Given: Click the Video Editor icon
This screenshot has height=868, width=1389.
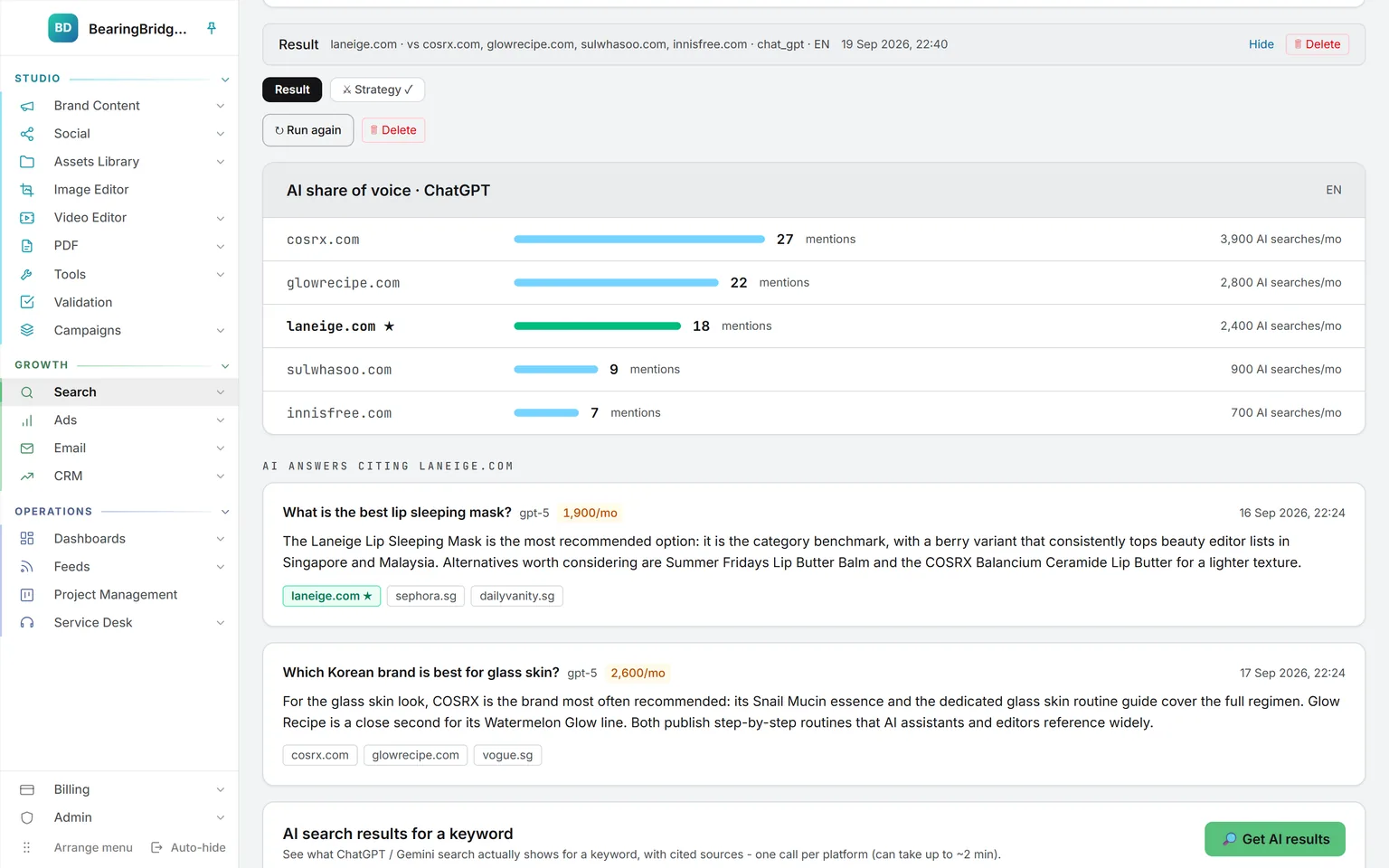Looking at the screenshot, I should pos(27,218).
